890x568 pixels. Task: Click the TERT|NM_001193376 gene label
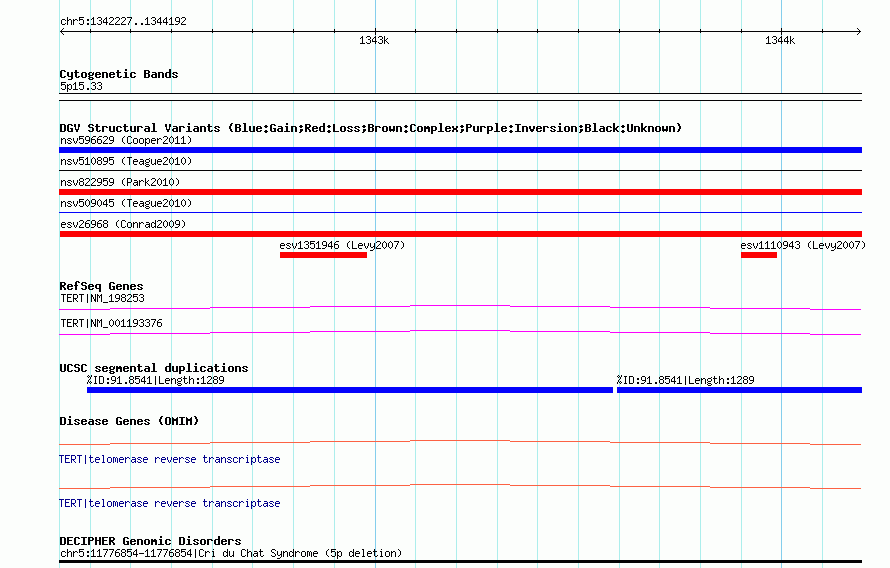coord(111,323)
